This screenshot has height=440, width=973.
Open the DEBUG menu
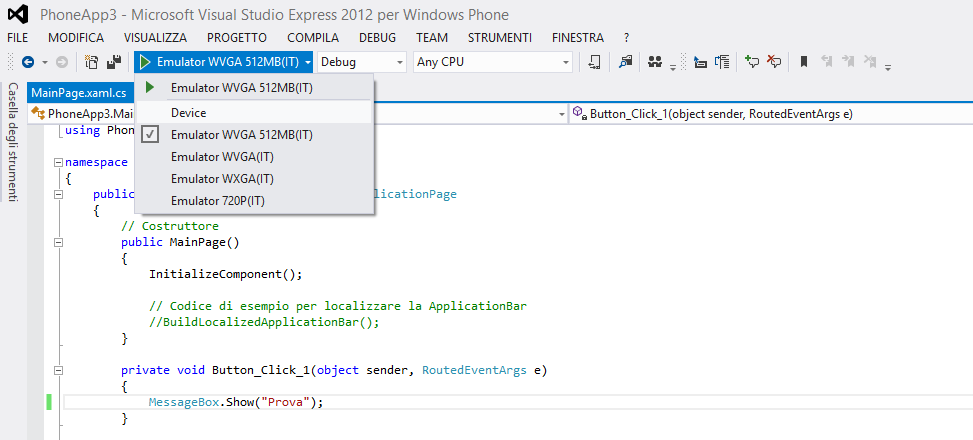point(377,38)
